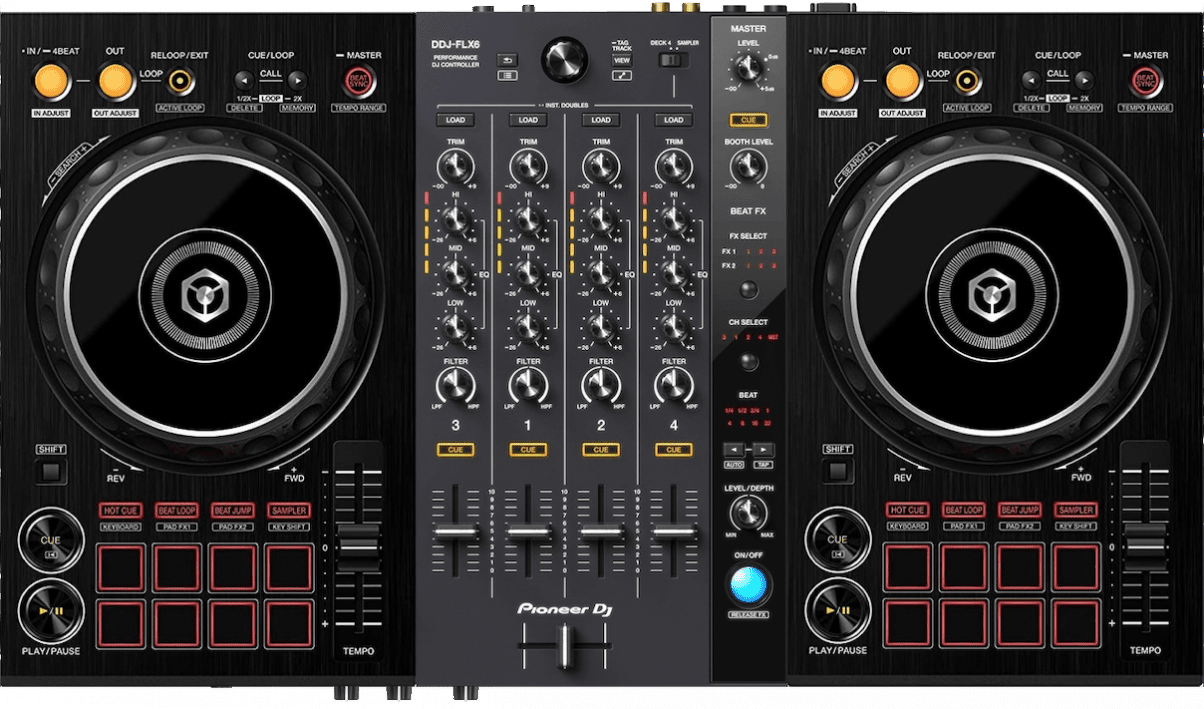Viewport: 1204px width, 709px height.
Task: Click the left deck loop OUT button
Action: tap(116, 80)
